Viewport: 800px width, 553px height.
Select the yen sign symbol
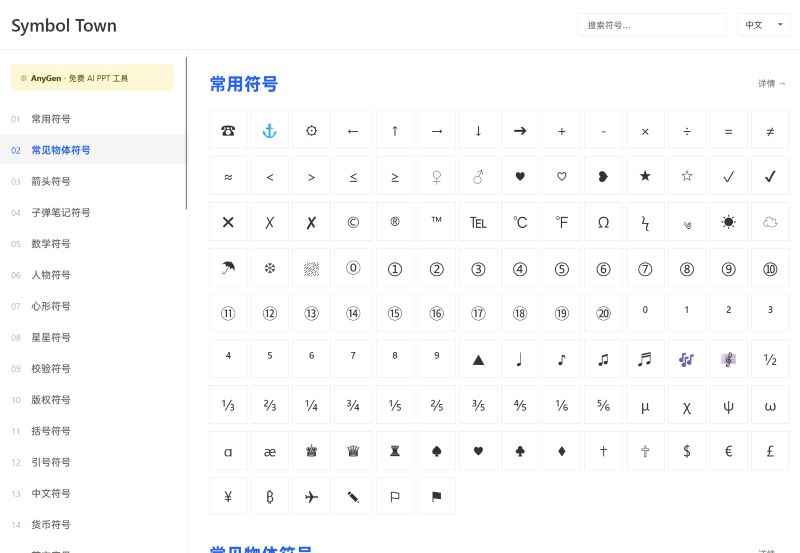tap(228, 496)
